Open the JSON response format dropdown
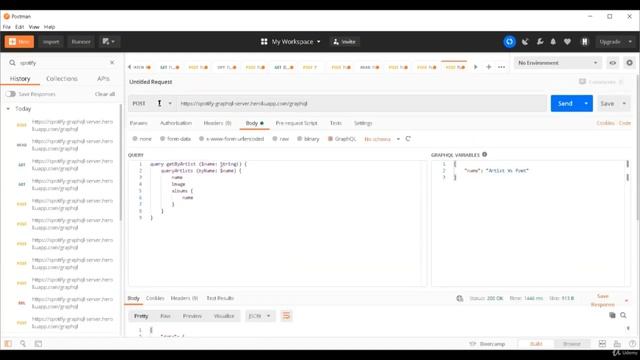Screen dimensions: 640x360 click(x=259, y=316)
